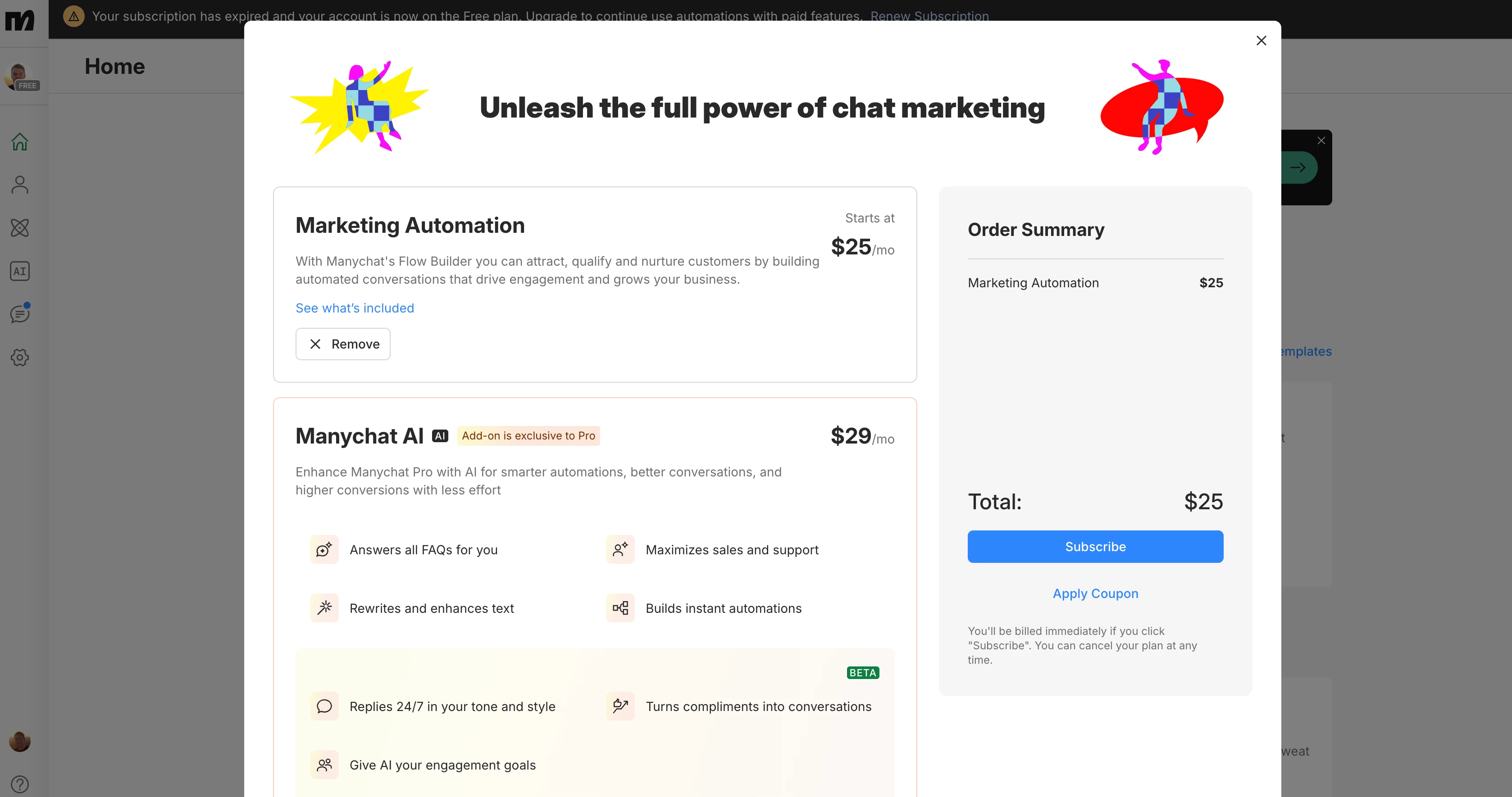Open the Help question mark icon

tap(20, 783)
